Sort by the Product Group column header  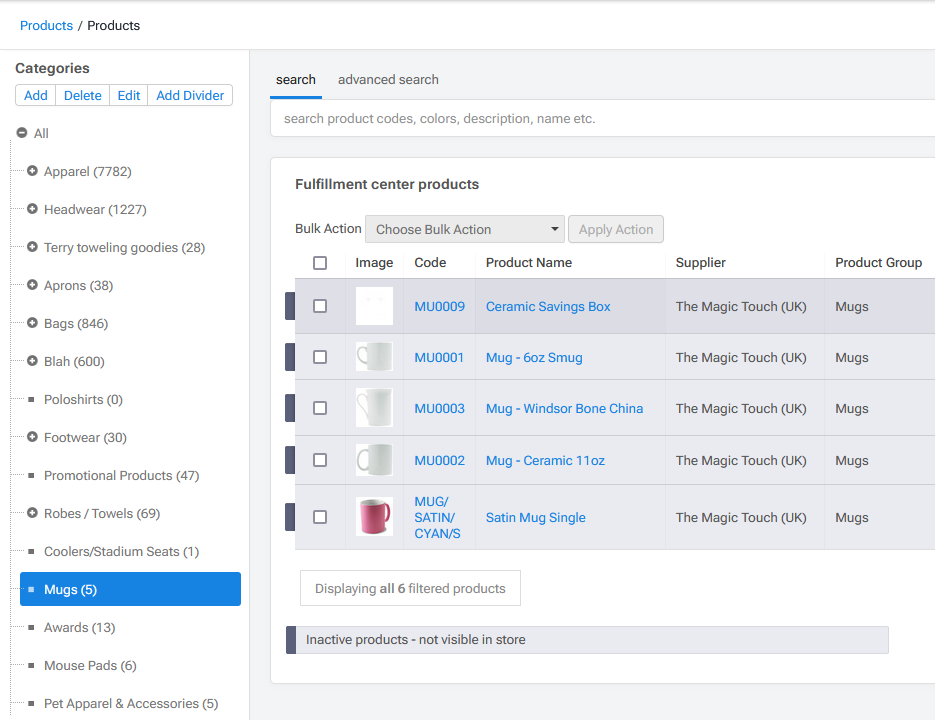pyautogui.click(x=878, y=262)
